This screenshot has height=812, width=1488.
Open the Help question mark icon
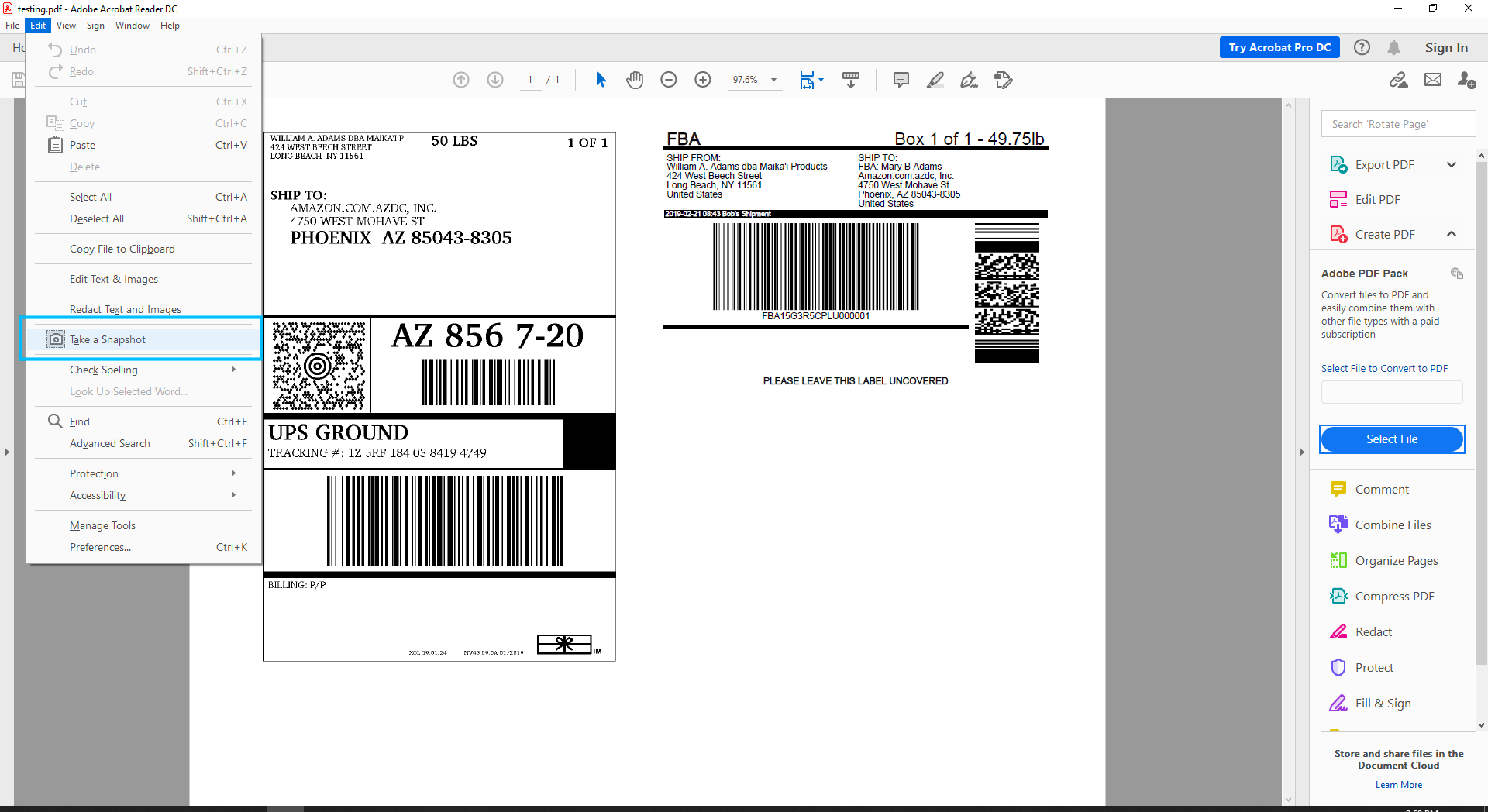1362,47
